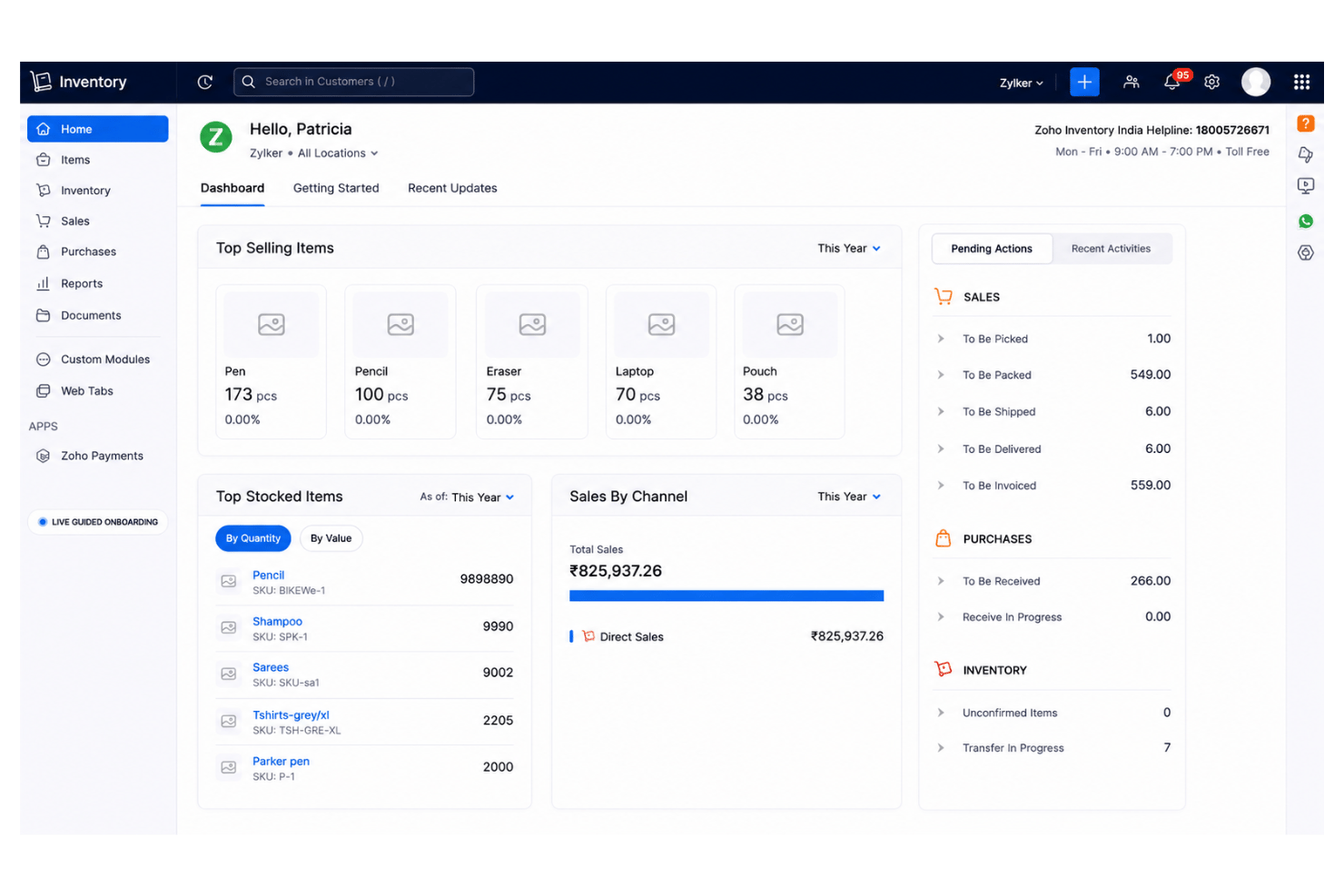Open the All Locations dropdown
Screen dimensions: 1344x896
point(338,153)
